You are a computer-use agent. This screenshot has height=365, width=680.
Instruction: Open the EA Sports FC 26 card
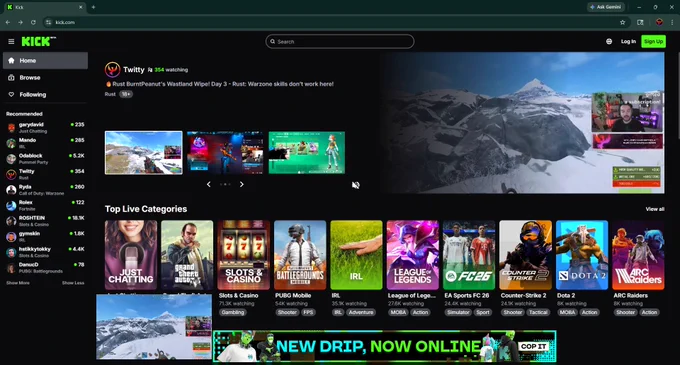coord(469,255)
